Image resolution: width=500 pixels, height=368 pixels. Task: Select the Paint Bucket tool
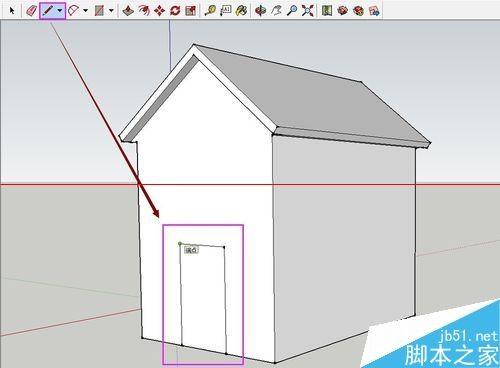coord(241,11)
